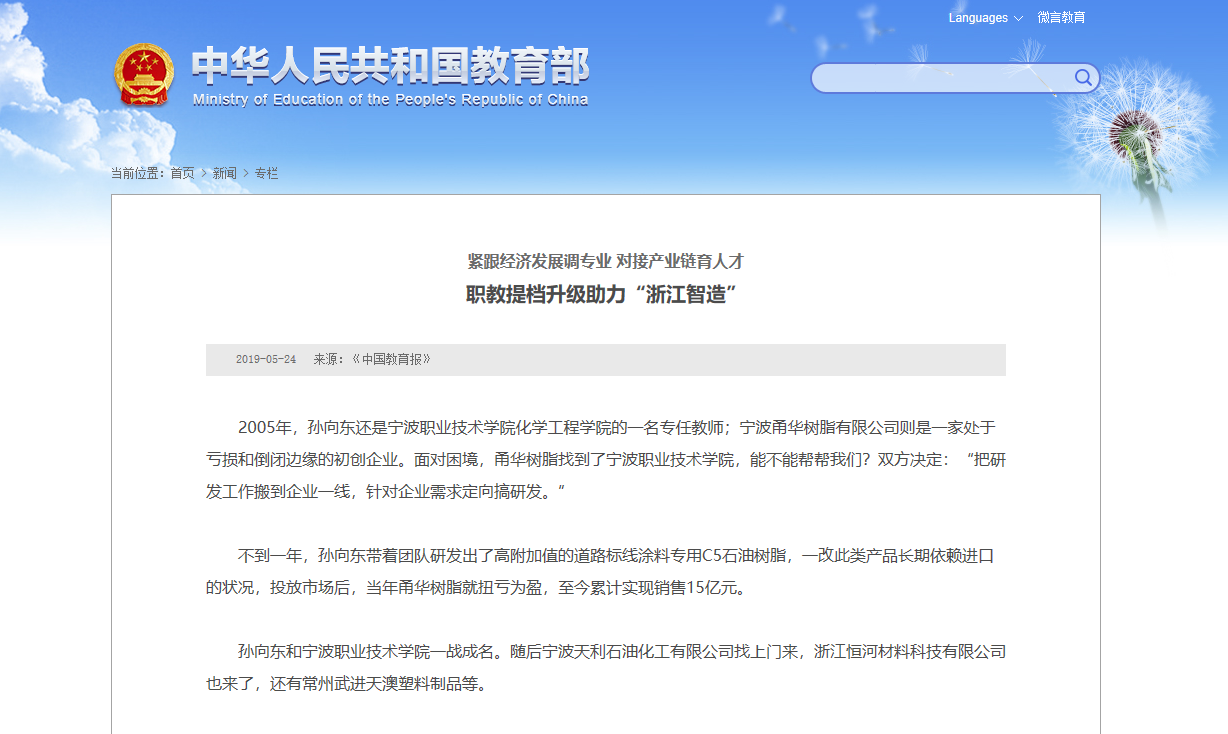1228x734 pixels.
Task: Click the chevron between 新闻 and 专栏
Action: tap(246, 174)
